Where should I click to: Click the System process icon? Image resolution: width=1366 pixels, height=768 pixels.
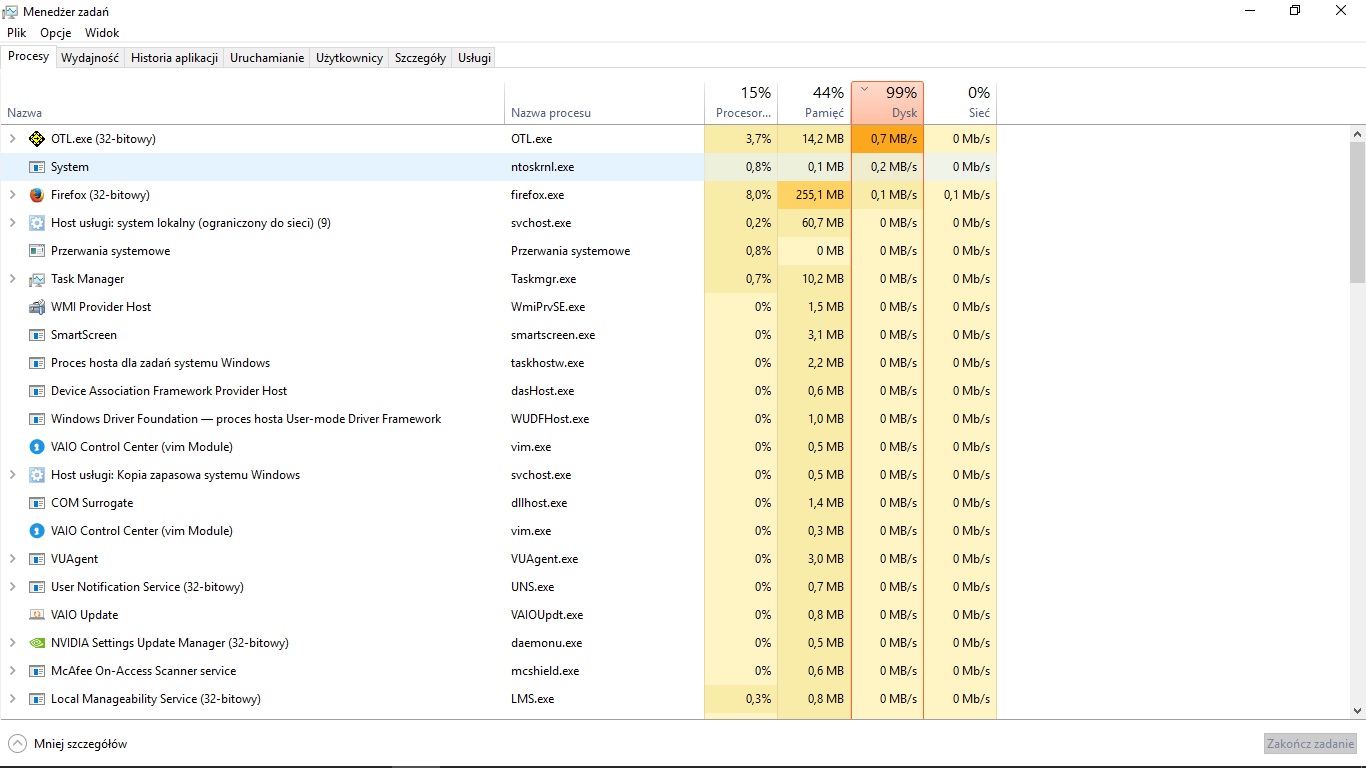click(37, 167)
